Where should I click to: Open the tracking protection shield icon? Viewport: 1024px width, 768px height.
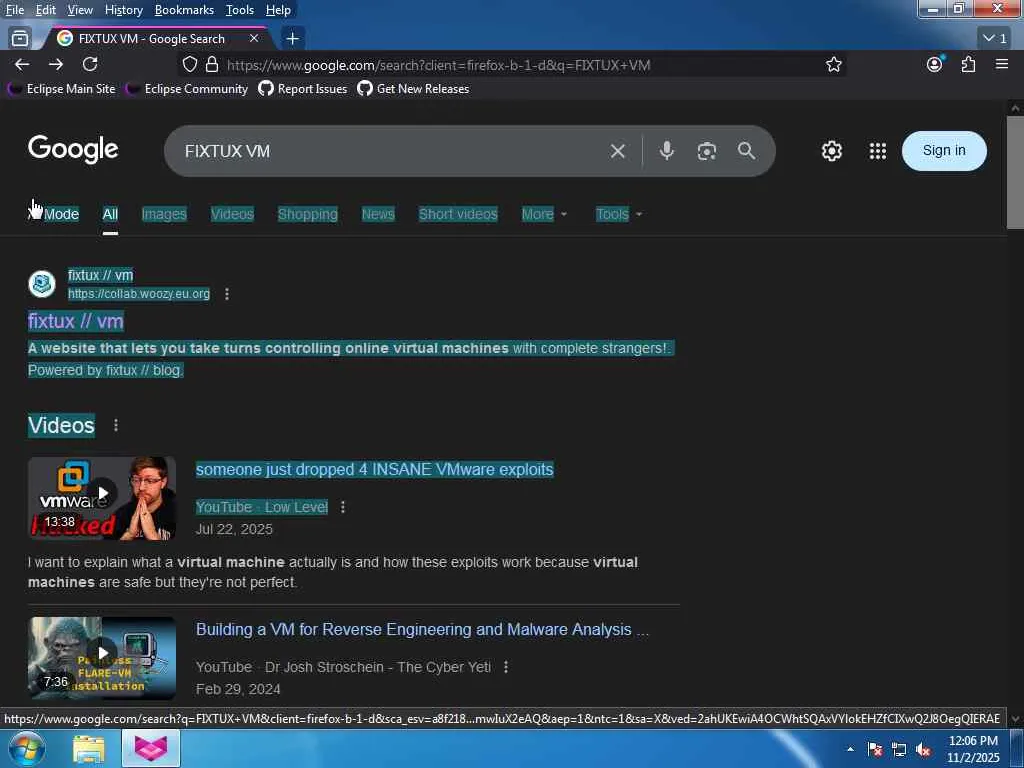coord(189,64)
